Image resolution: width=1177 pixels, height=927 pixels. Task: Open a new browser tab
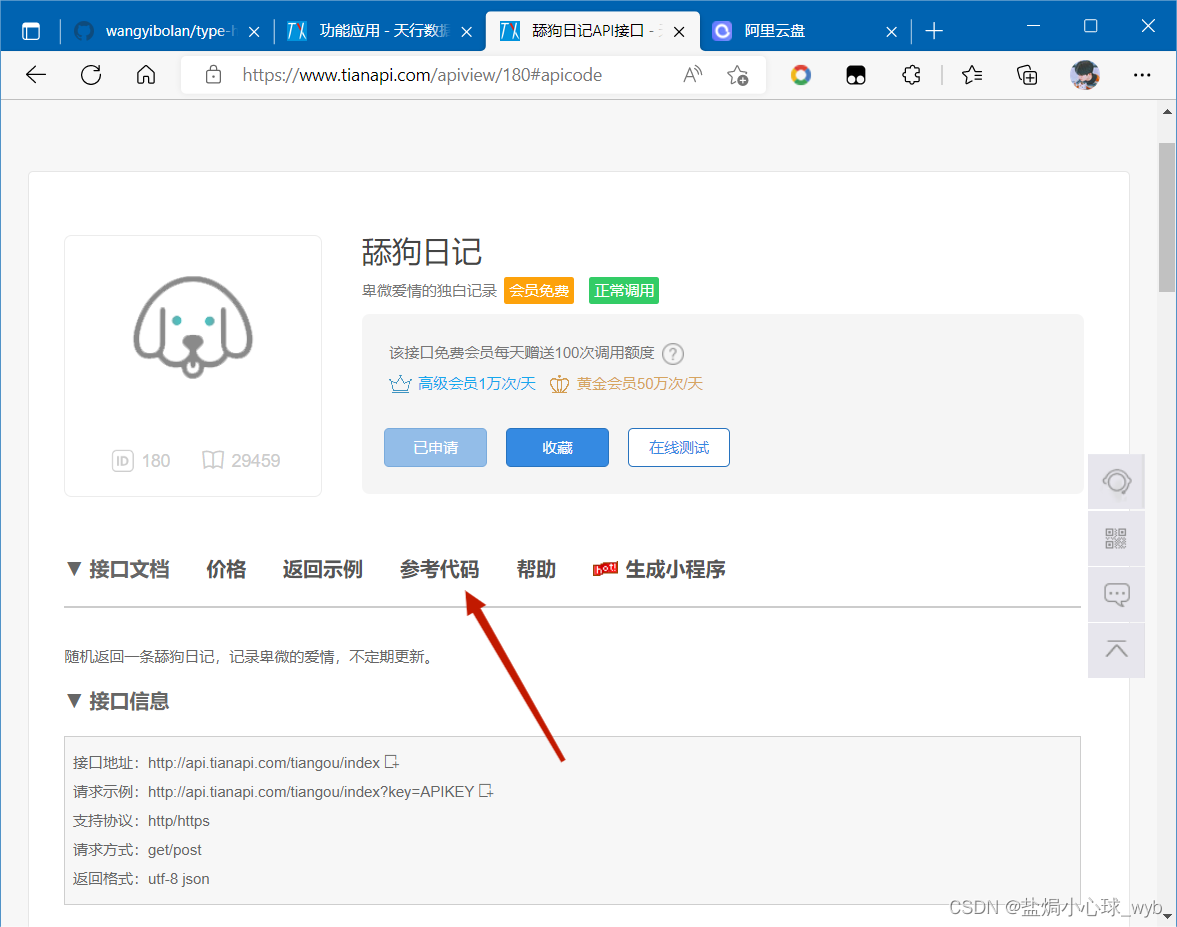click(934, 31)
